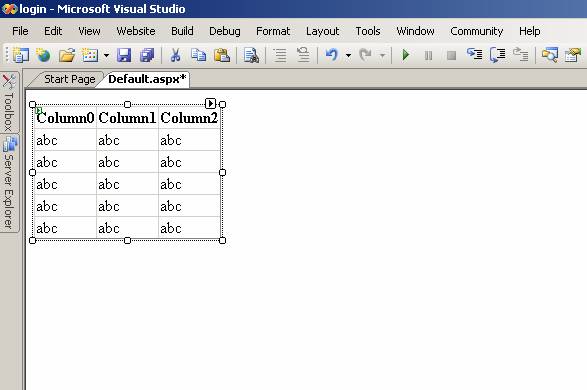Open the View menu
This screenshot has width=587, height=390.
click(x=89, y=31)
